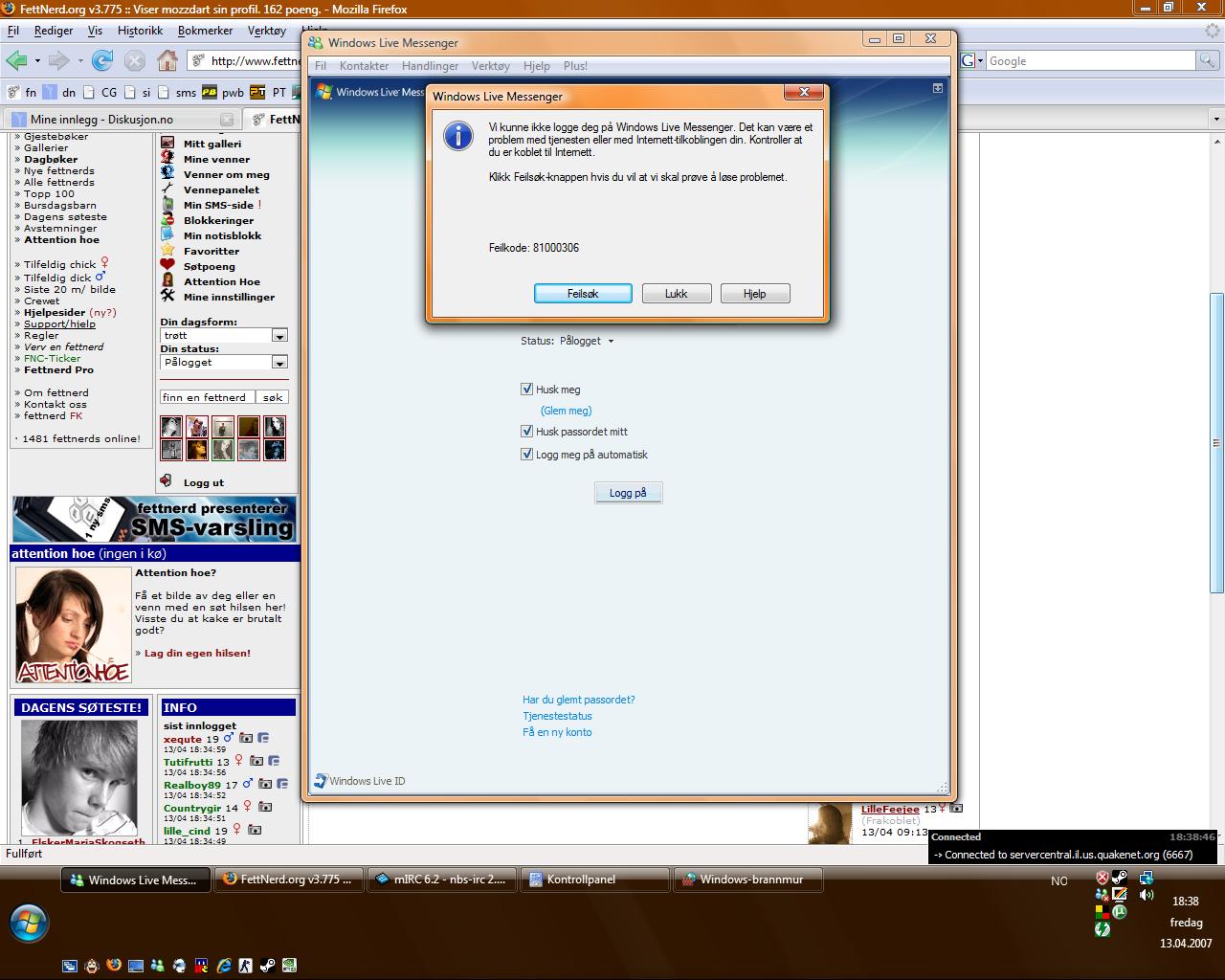Open Messenger Status Pålogget dropdown
Screen dimensions: 1225x980
(x=586, y=341)
